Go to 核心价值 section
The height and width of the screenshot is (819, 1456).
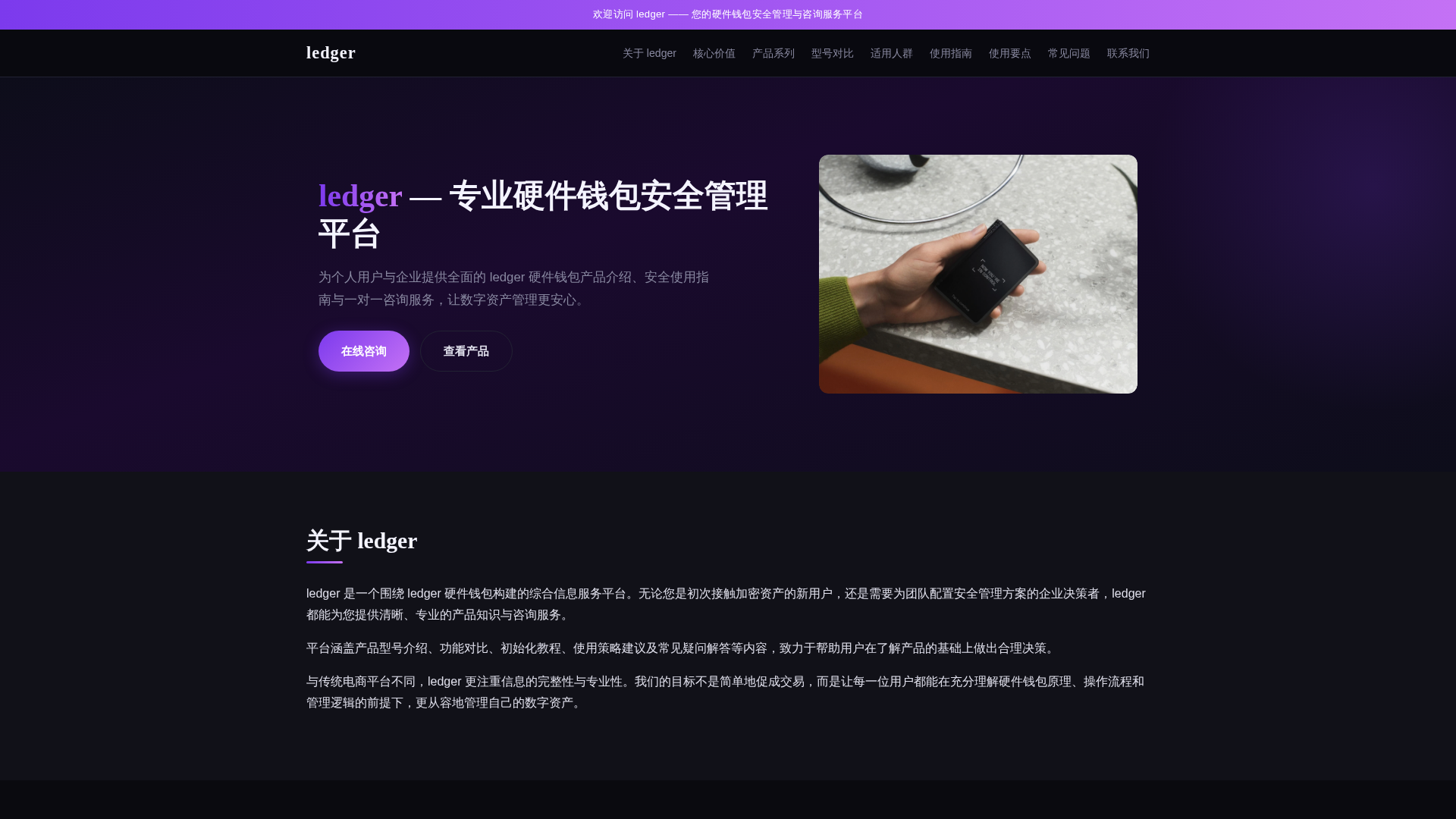click(x=714, y=53)
